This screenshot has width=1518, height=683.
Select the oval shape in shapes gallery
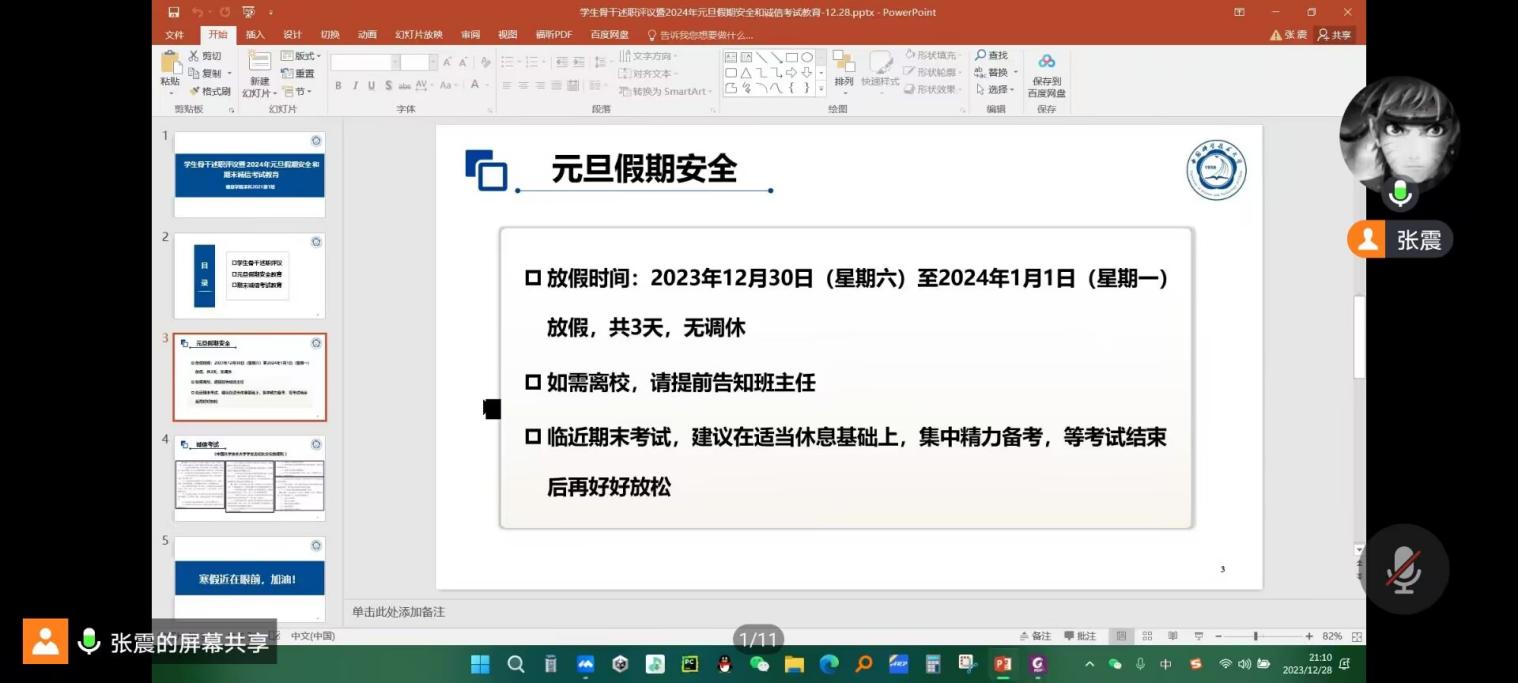pyautogui.click(x=806, y=57)
